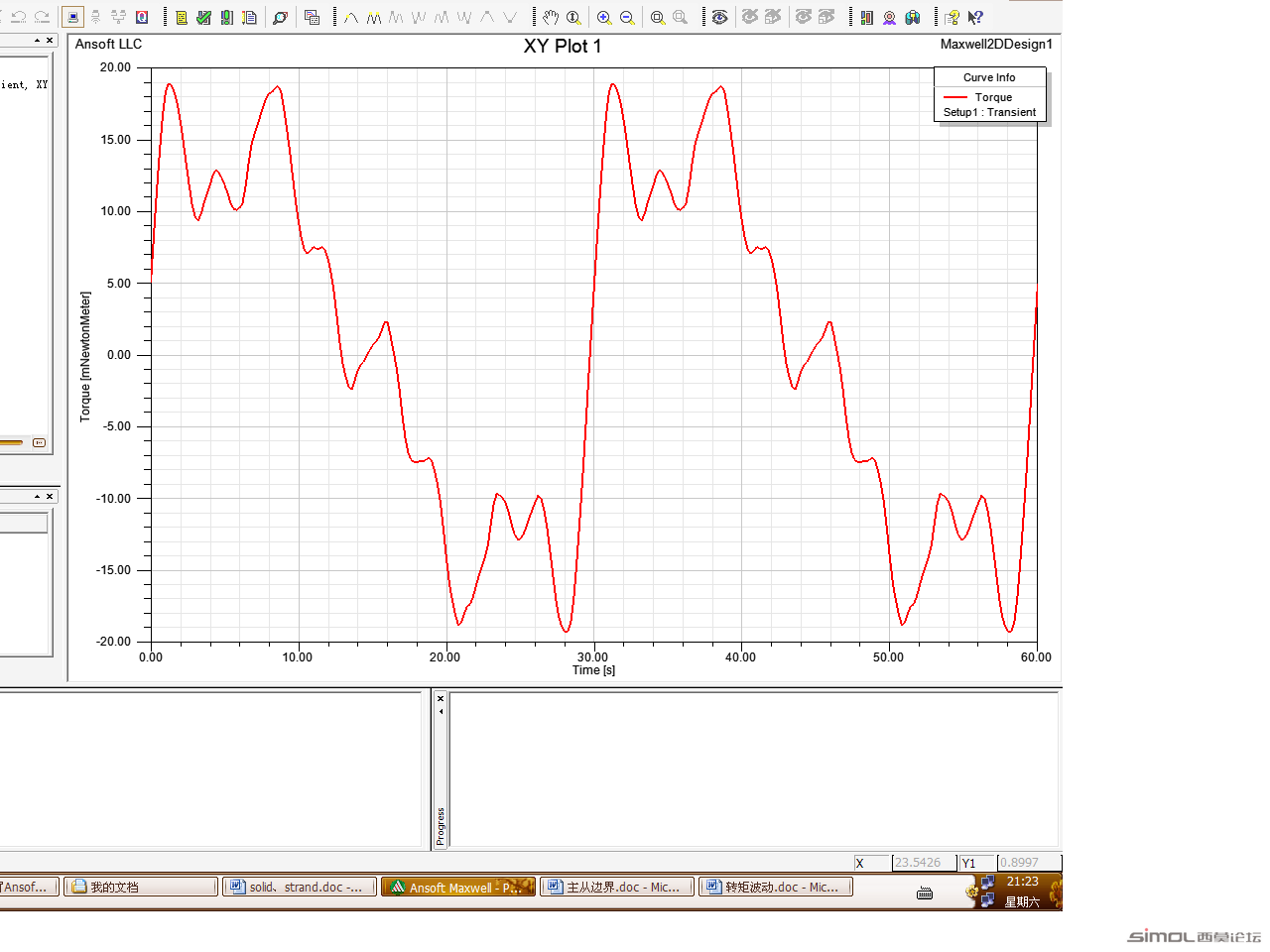Click the network tray icon by clock
The image size is (1270, 952).
click(x=987, y=882)
